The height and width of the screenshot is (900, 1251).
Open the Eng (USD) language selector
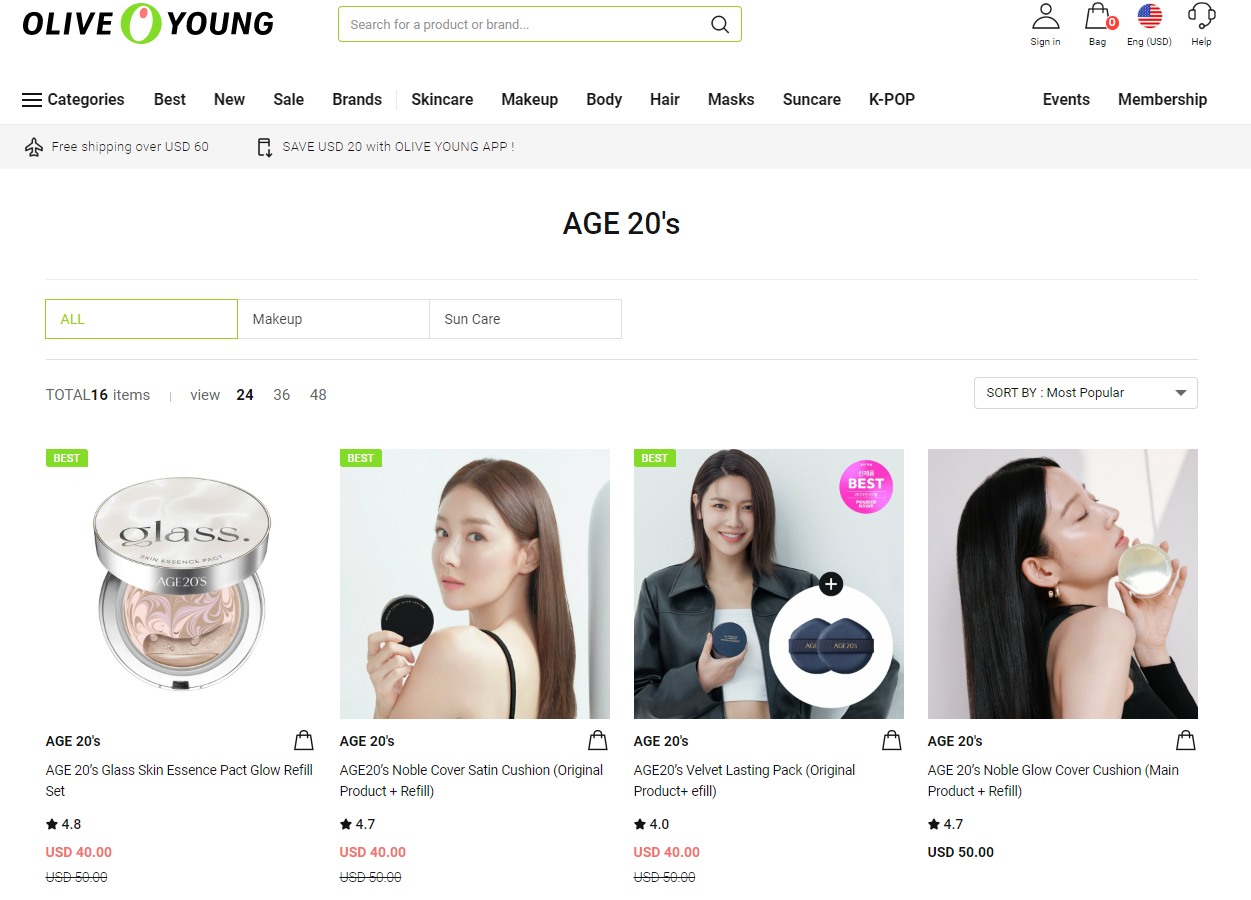click(1150, 25)
